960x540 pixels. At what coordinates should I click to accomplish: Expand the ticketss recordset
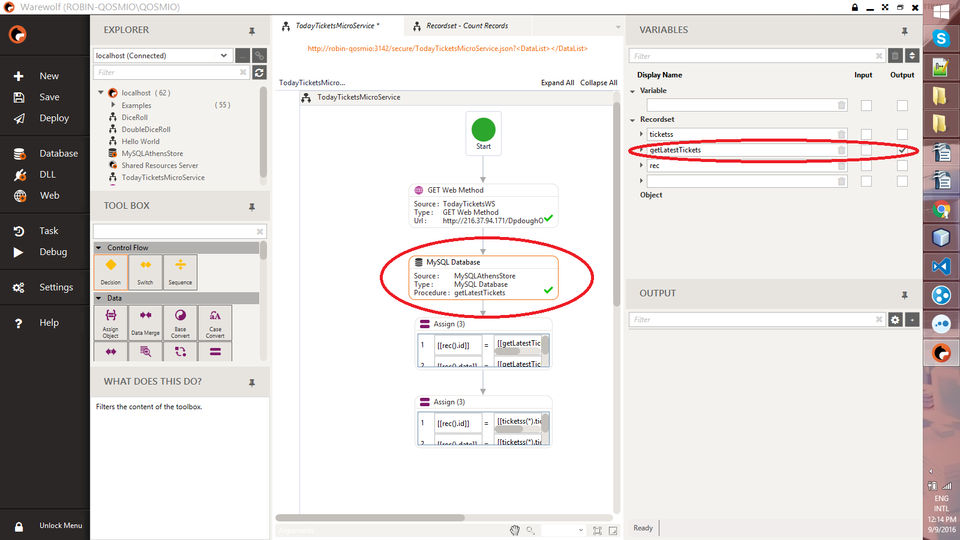(x=642, y=134)
